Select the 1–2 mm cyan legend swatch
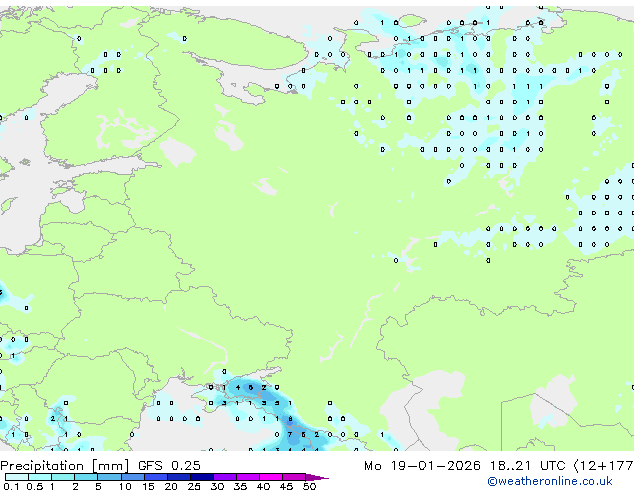 [x=63, y=477]
